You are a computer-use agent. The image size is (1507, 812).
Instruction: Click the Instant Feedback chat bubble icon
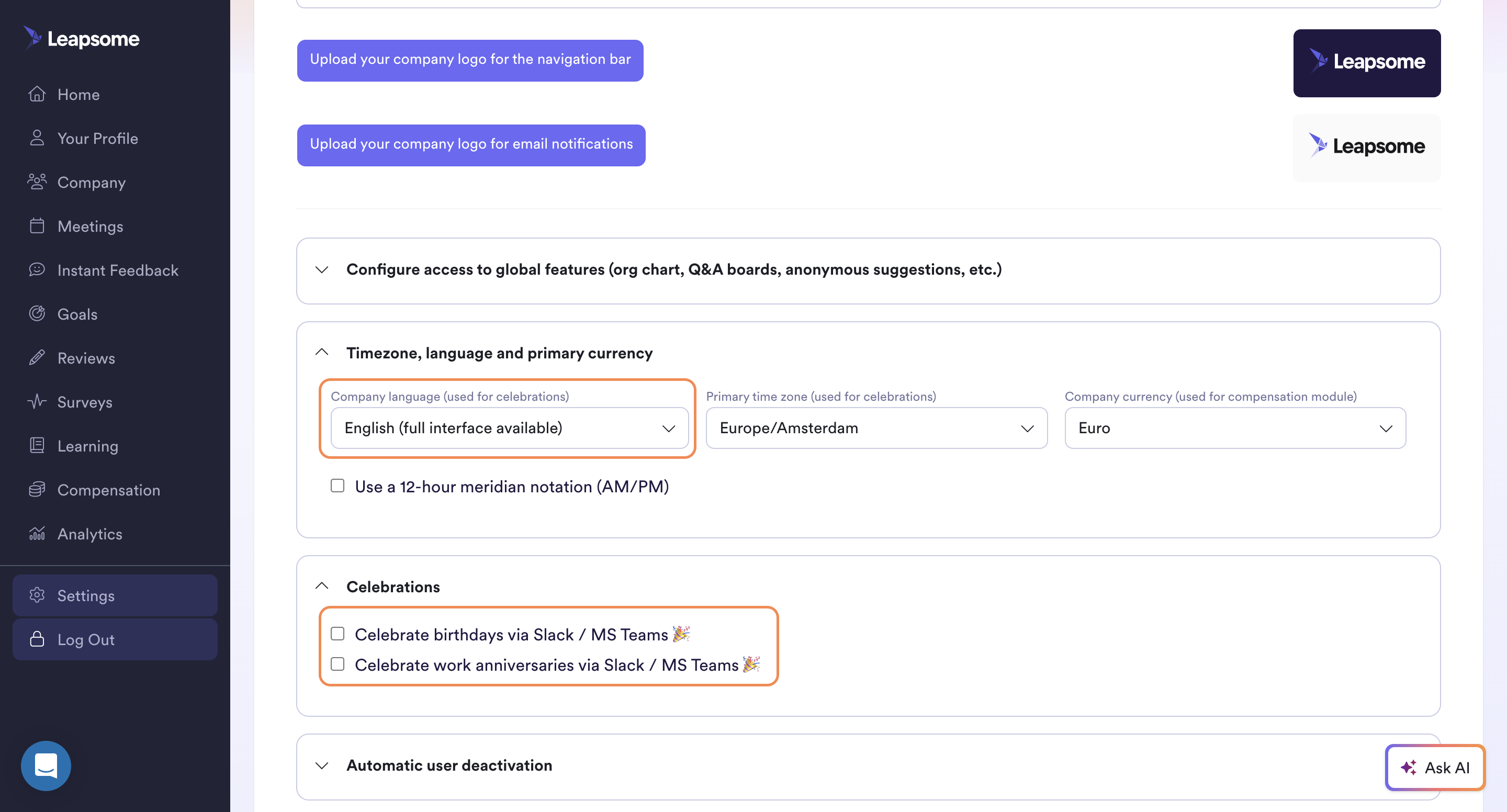[x=37, y=269]
